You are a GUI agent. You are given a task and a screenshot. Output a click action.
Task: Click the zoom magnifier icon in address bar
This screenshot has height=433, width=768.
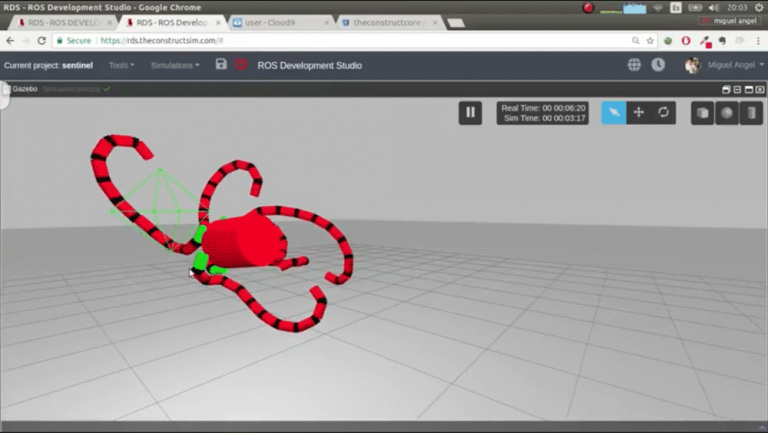[635, 41]
